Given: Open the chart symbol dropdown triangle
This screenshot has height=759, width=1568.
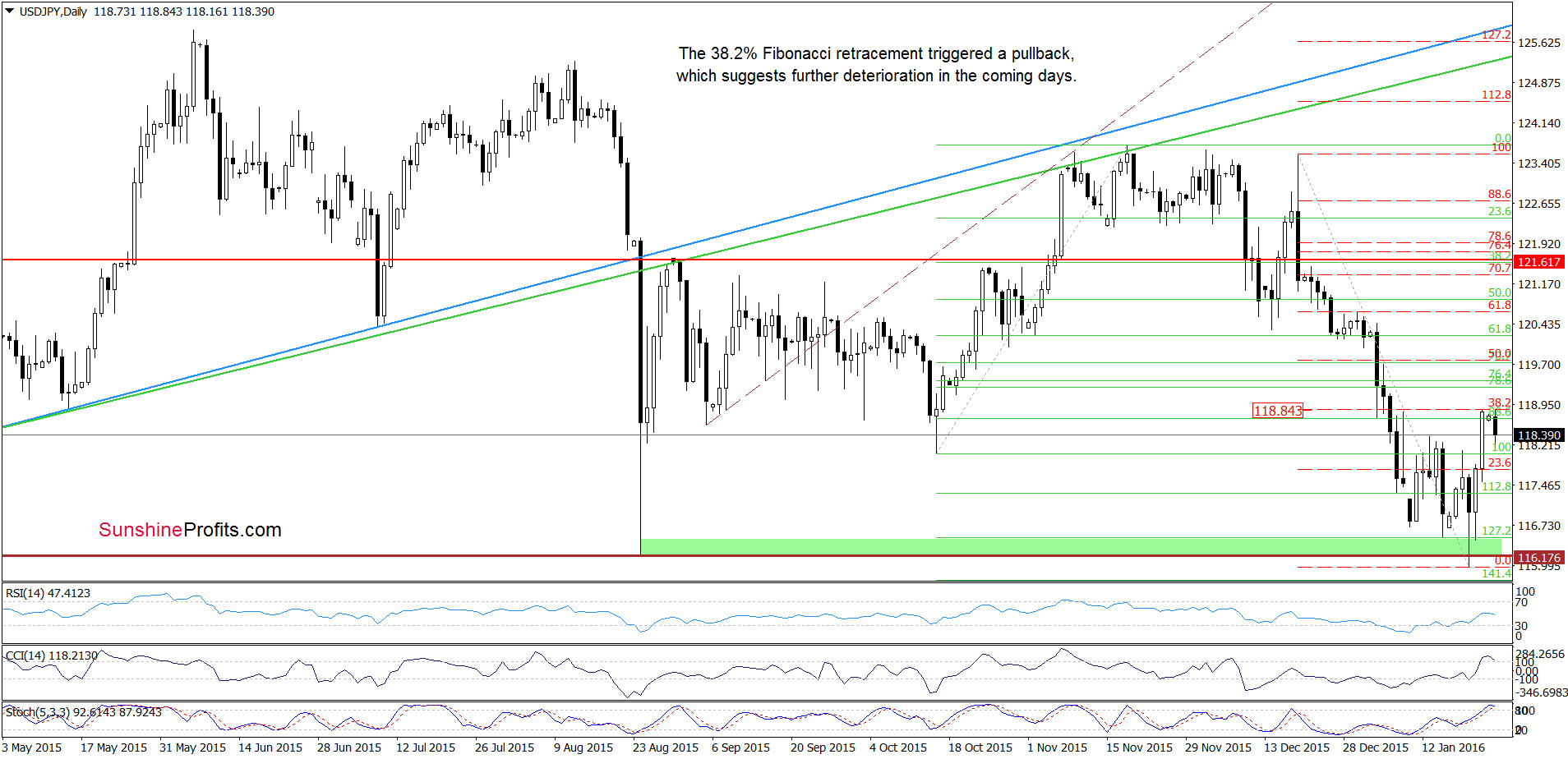Looking at the screenshot, I should point(10,11).
